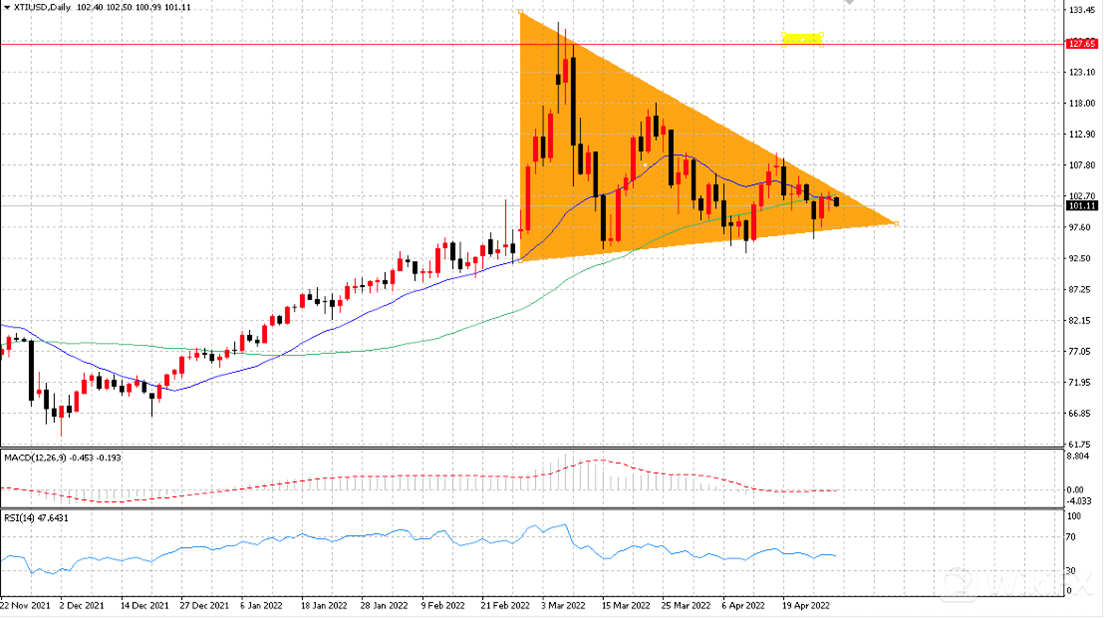Select the triangle's top anchor point
Viewport: 1104px width, 618px height.
click(x=520, y=12)
